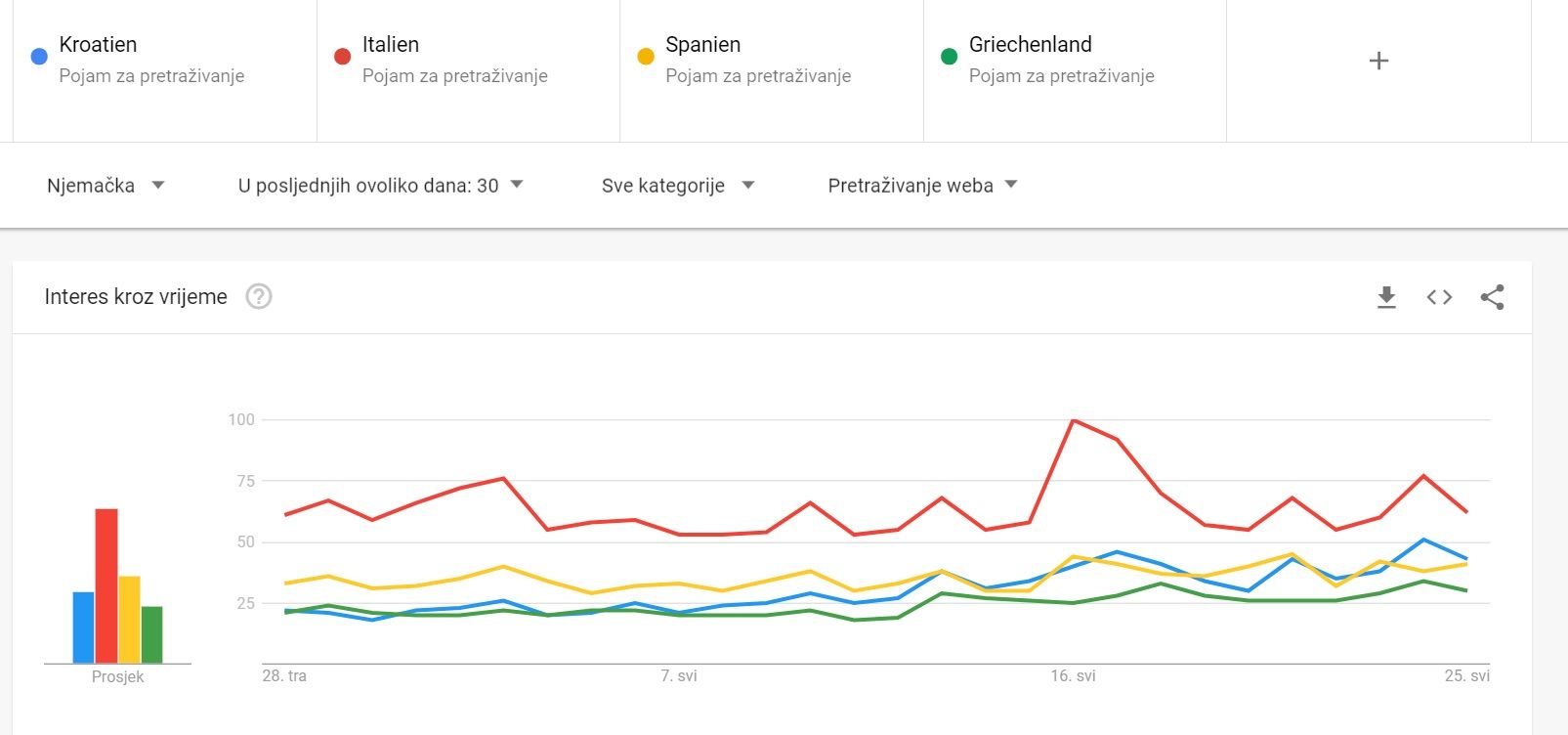Click the plus icon to add comparison
The image size is (1568, 735).
(x=1378, y=61)
